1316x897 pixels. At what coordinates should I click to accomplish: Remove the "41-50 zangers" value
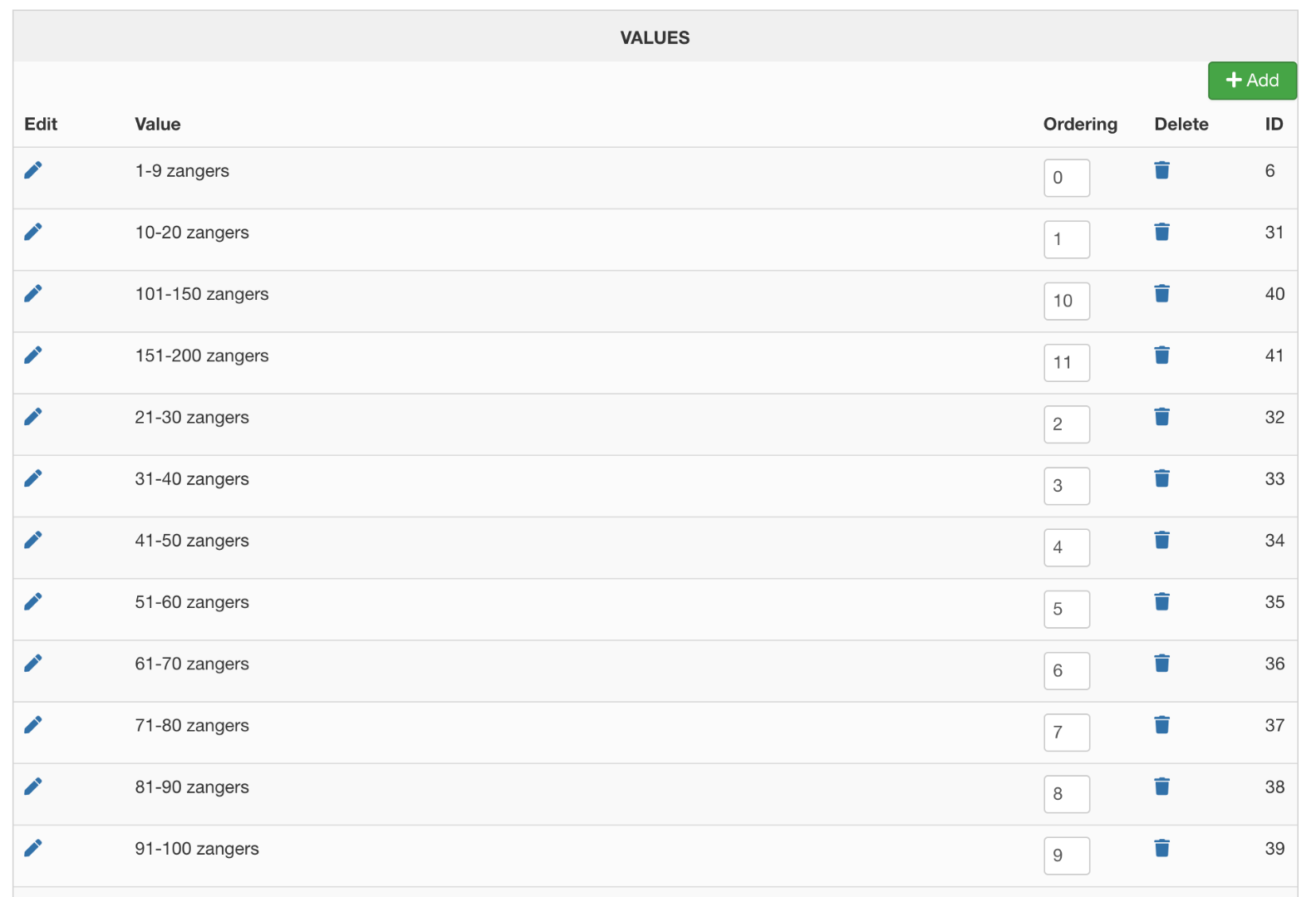coord(1161,540)
